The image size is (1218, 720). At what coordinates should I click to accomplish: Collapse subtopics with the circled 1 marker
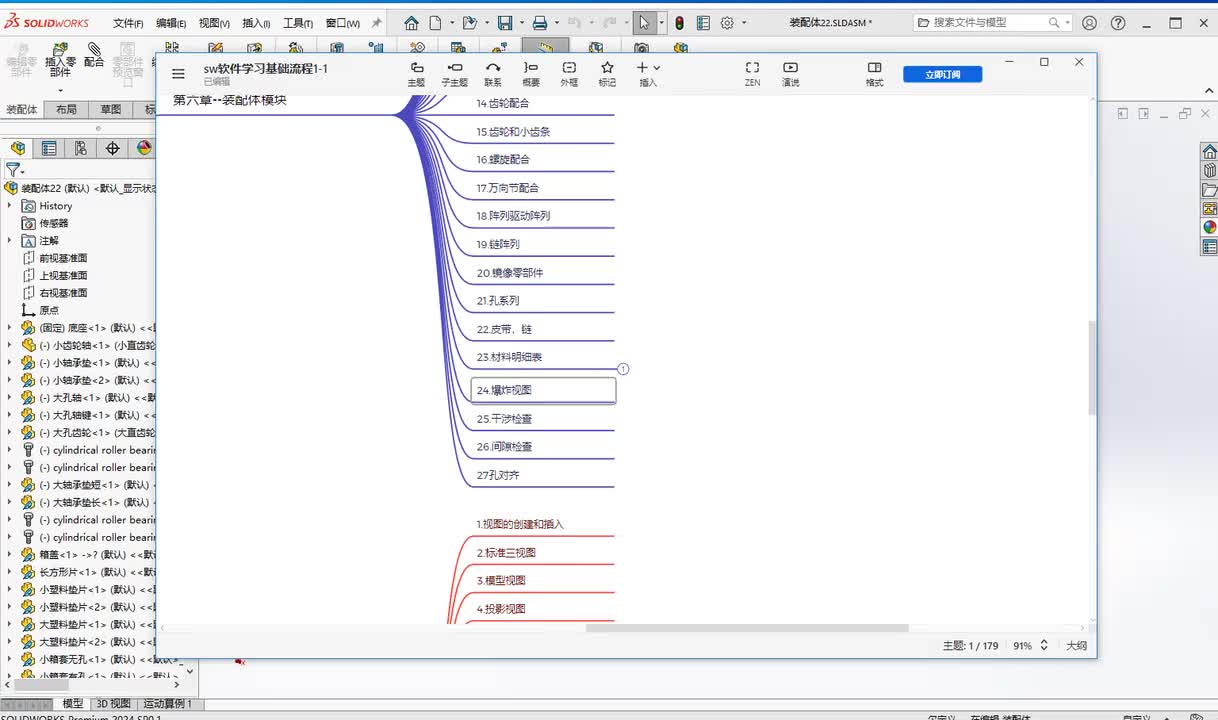pyautogui.click(x=623, y=369)
